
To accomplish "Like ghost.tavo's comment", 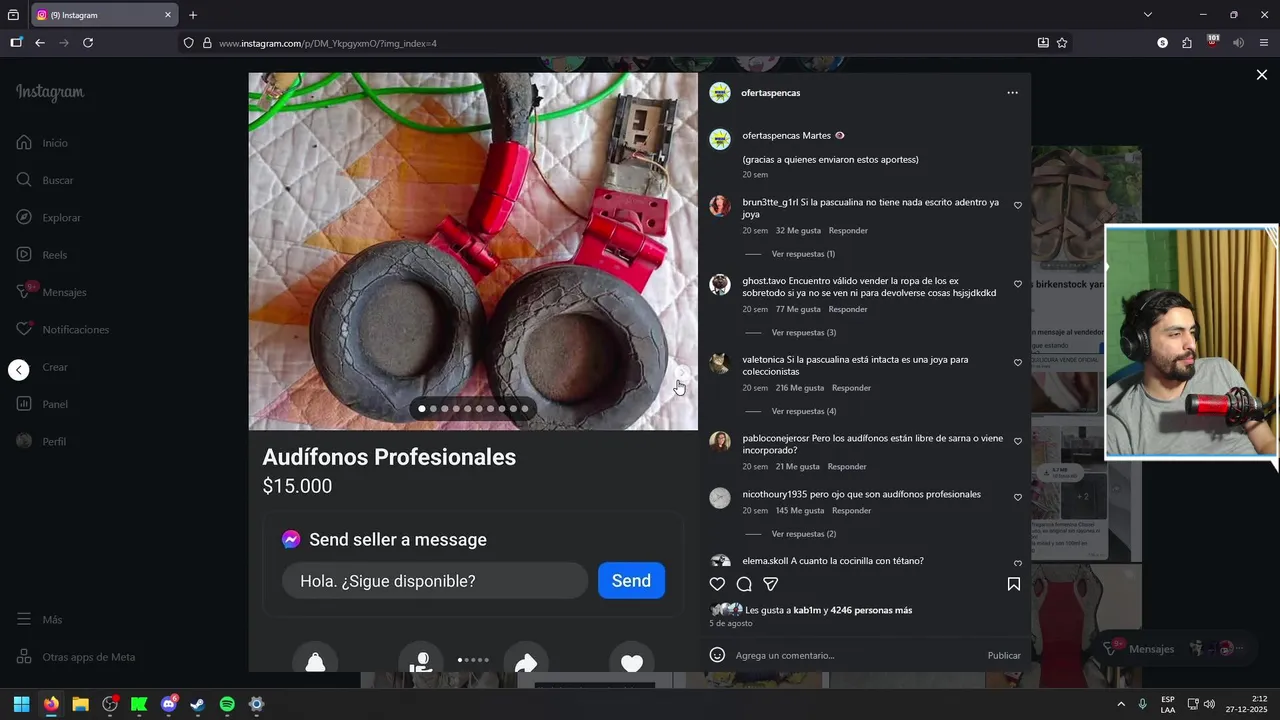I will point(1018,284).
